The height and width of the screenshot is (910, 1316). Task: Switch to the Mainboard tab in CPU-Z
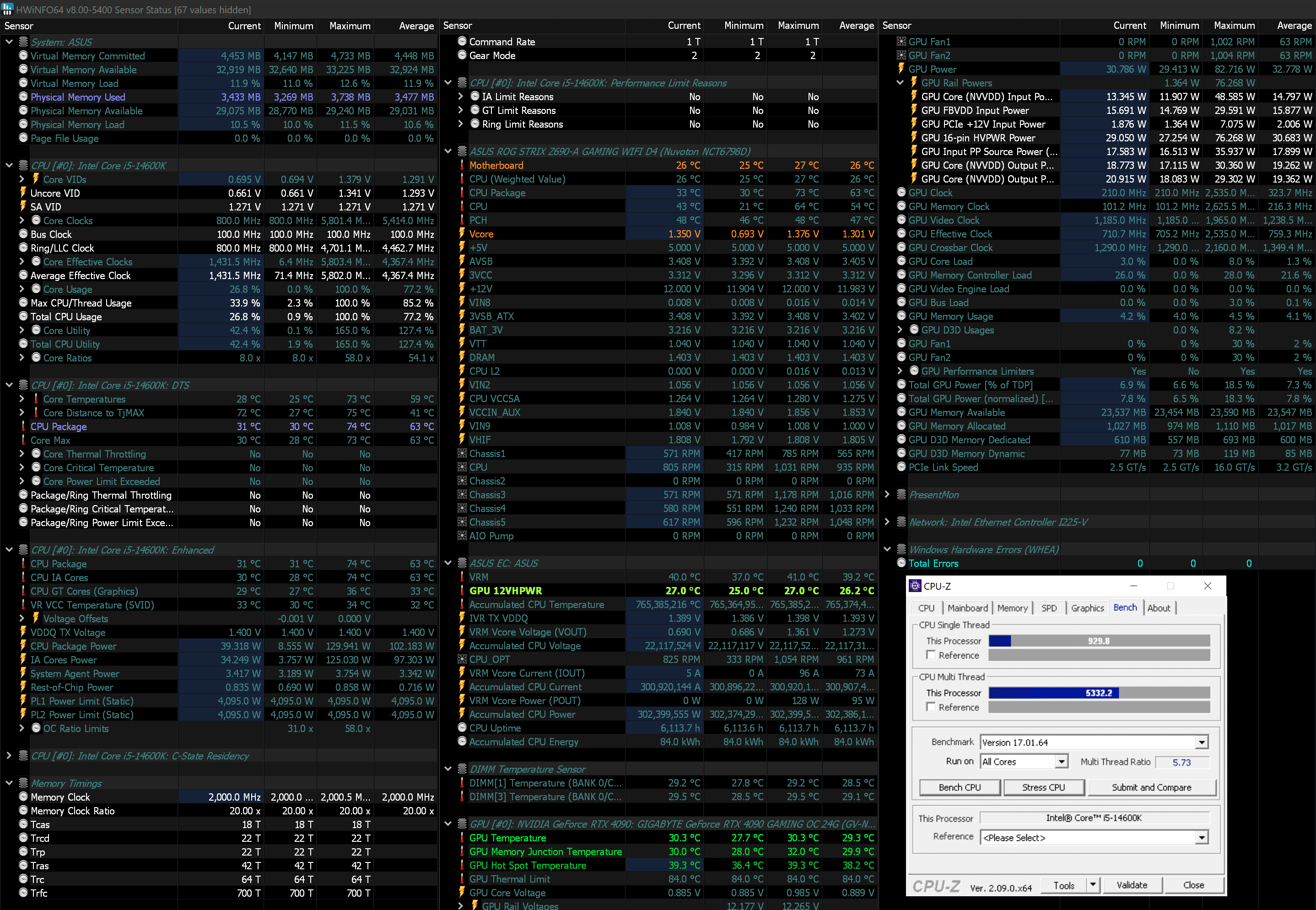[968, 608]
